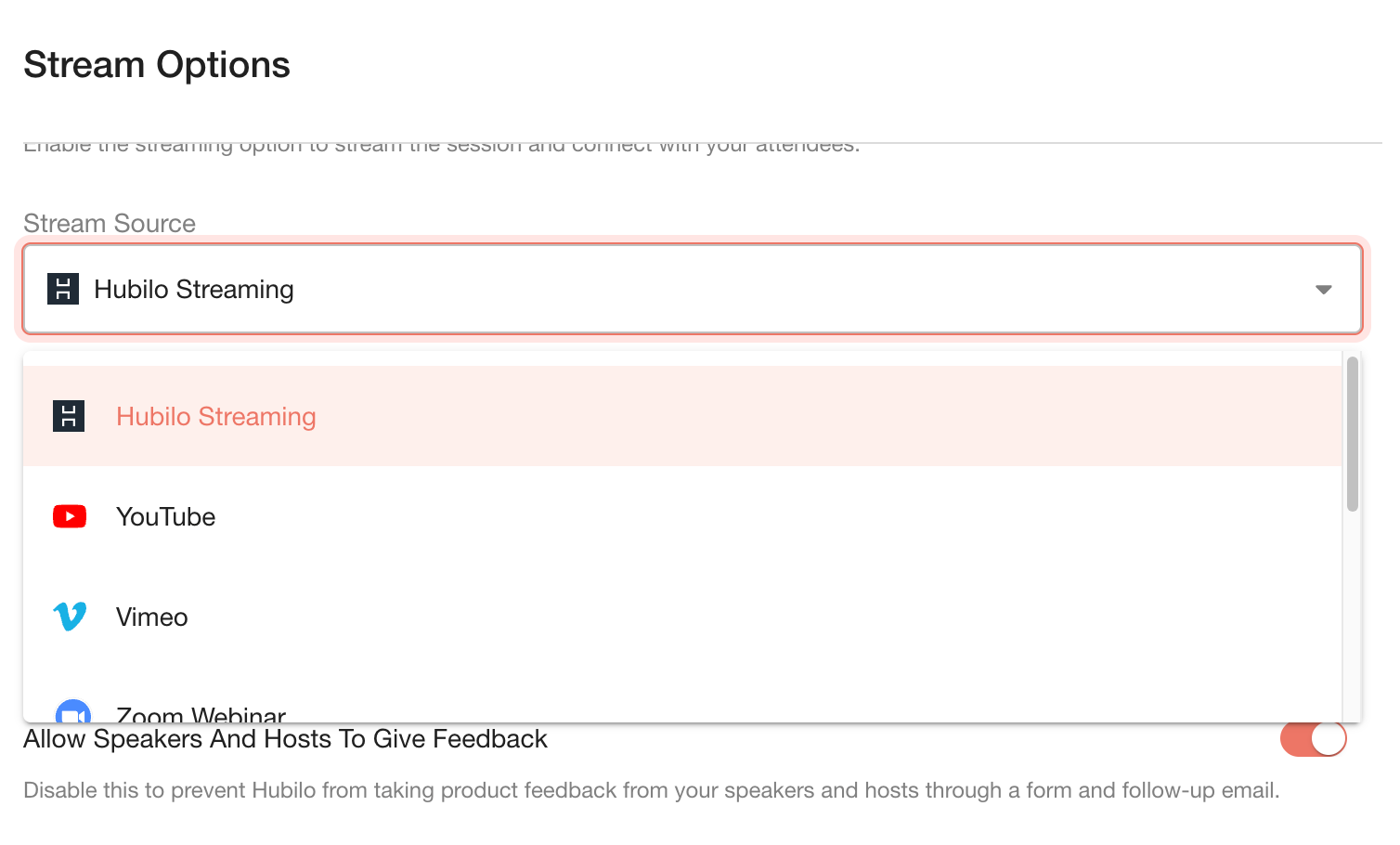This screenshot has height=845, width=1400.
Task: Toggle Allow Speakers And Hosts feedback switch
Action: point(1313,739)
